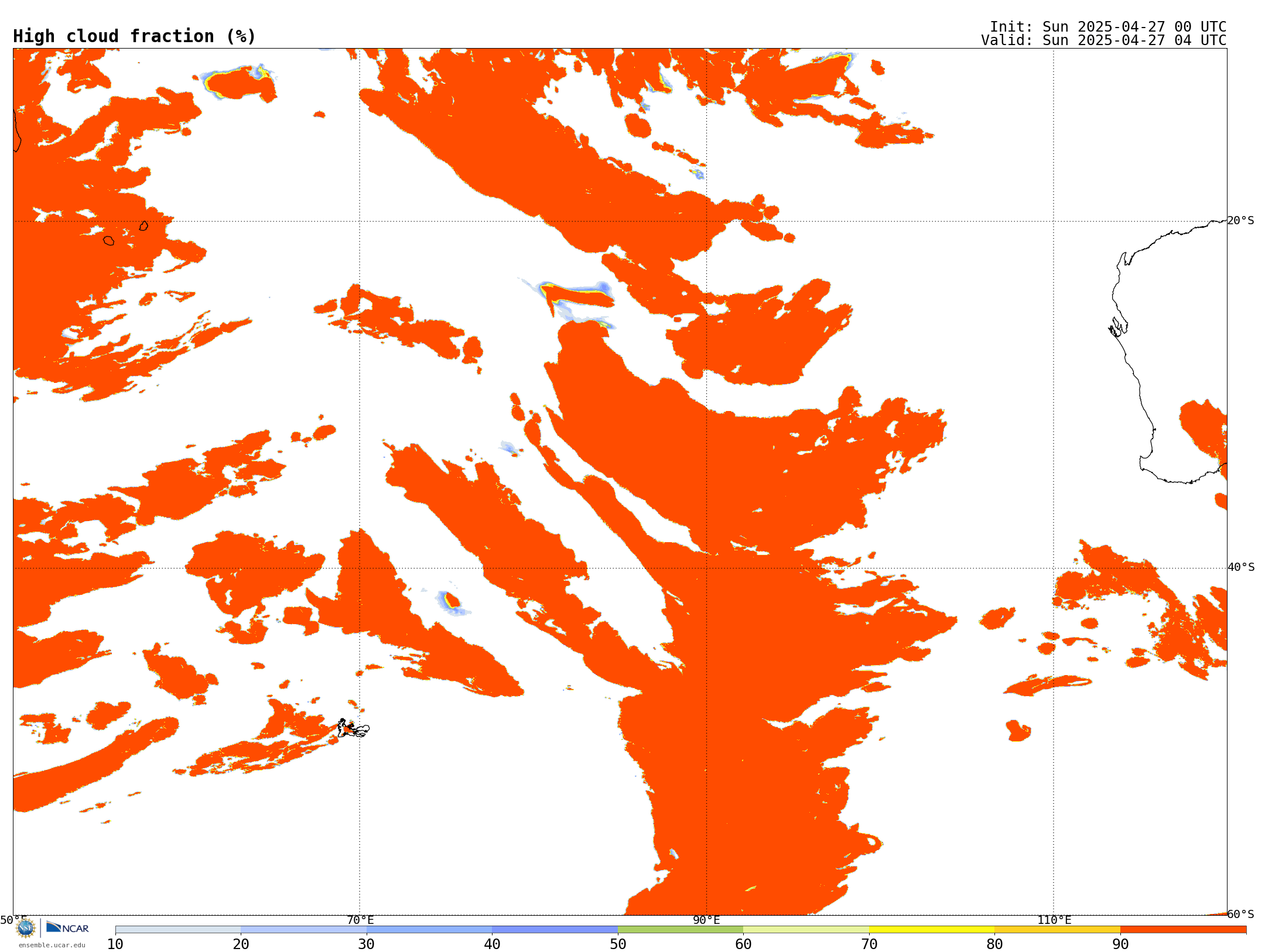The height and width of the screenshot is (952, 1265).
Task: Click the Western Australia coastline outline
Action: click(x=1168, y=351)
